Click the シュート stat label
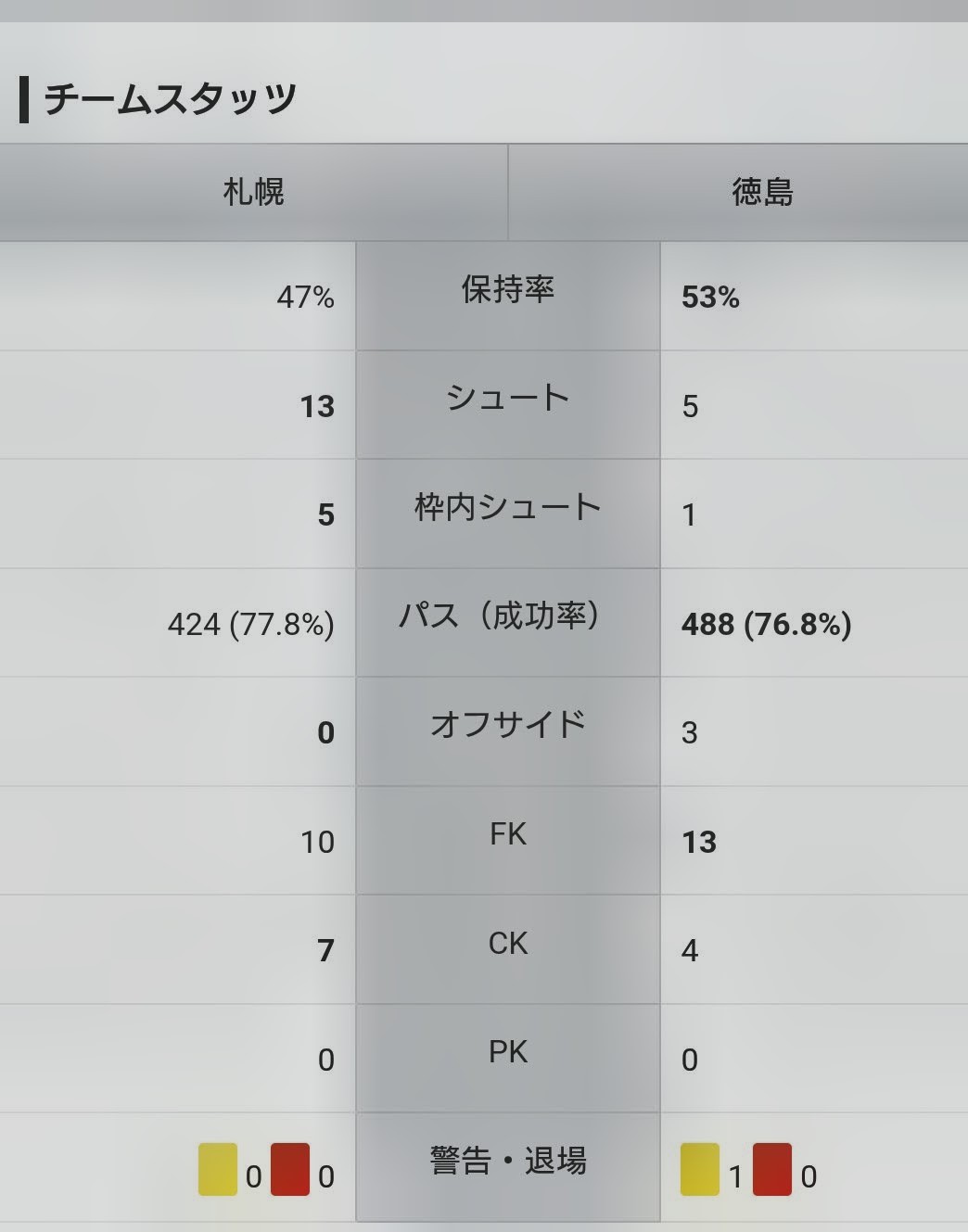Viewport: 968px width, 1232px height. coord(508,399)
